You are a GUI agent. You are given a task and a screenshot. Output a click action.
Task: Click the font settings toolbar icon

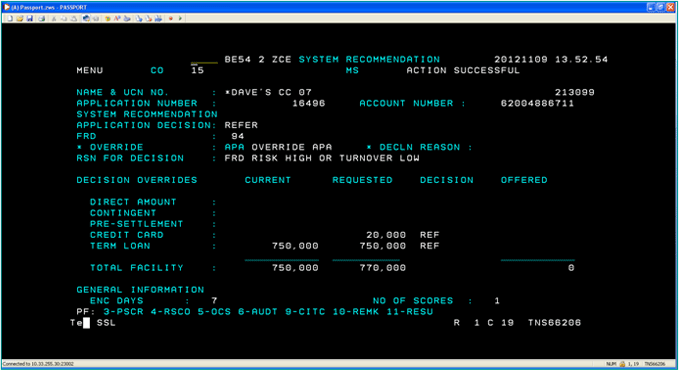117,18
